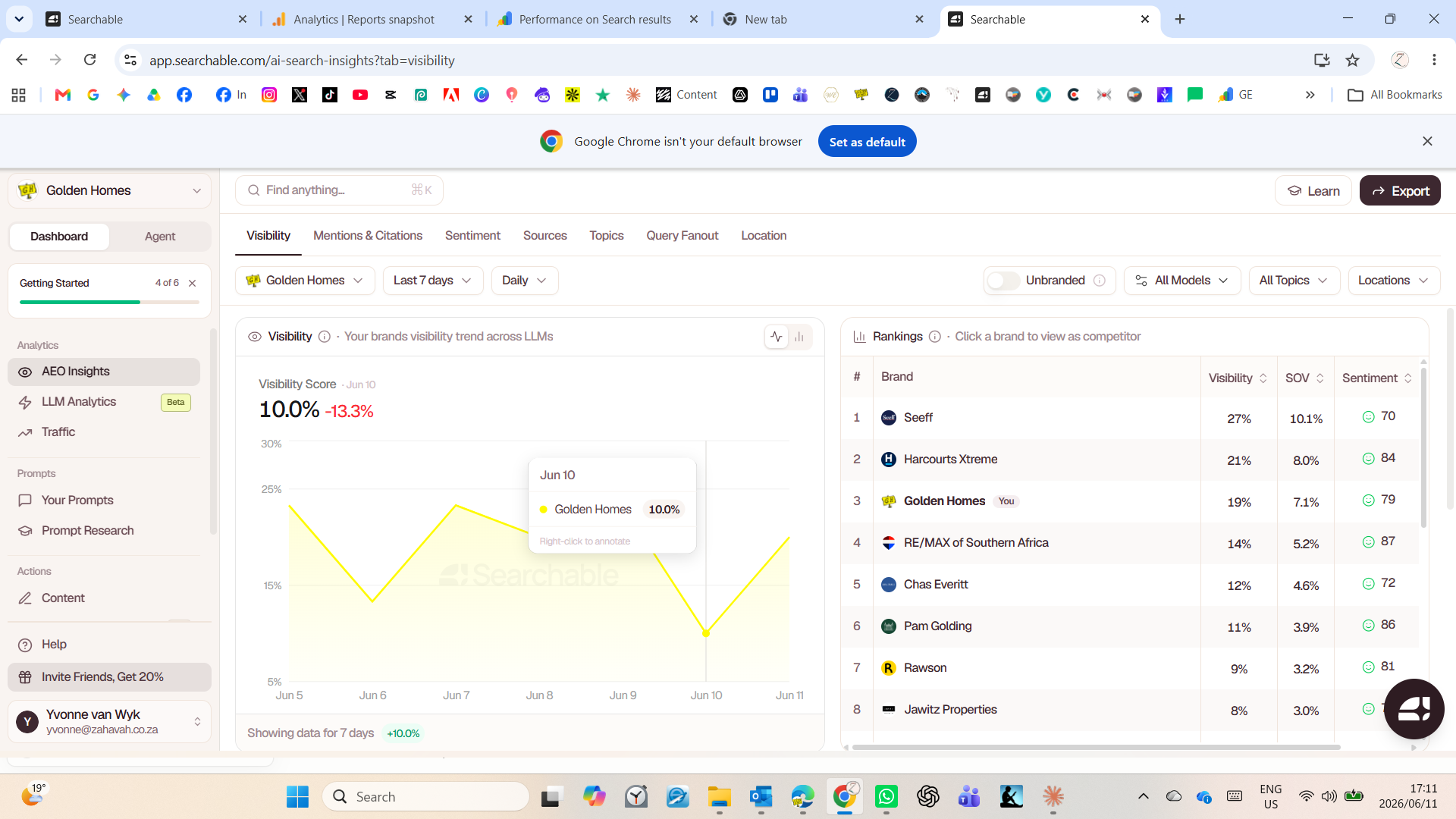Open WhatsApp from taskbar
1456x819 pixels.
[x=886, y=796]
